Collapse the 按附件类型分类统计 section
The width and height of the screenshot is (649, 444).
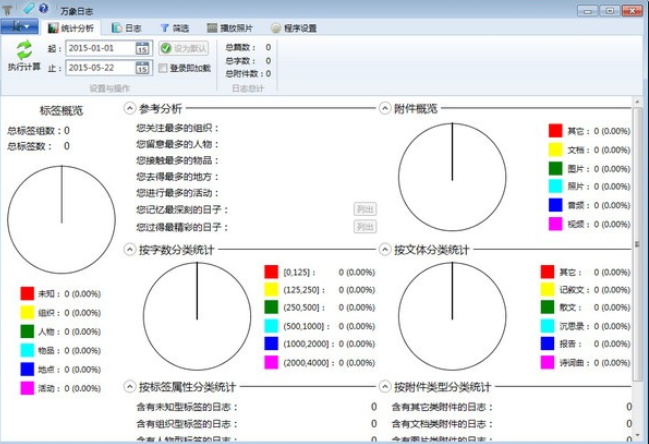(385, 387)
